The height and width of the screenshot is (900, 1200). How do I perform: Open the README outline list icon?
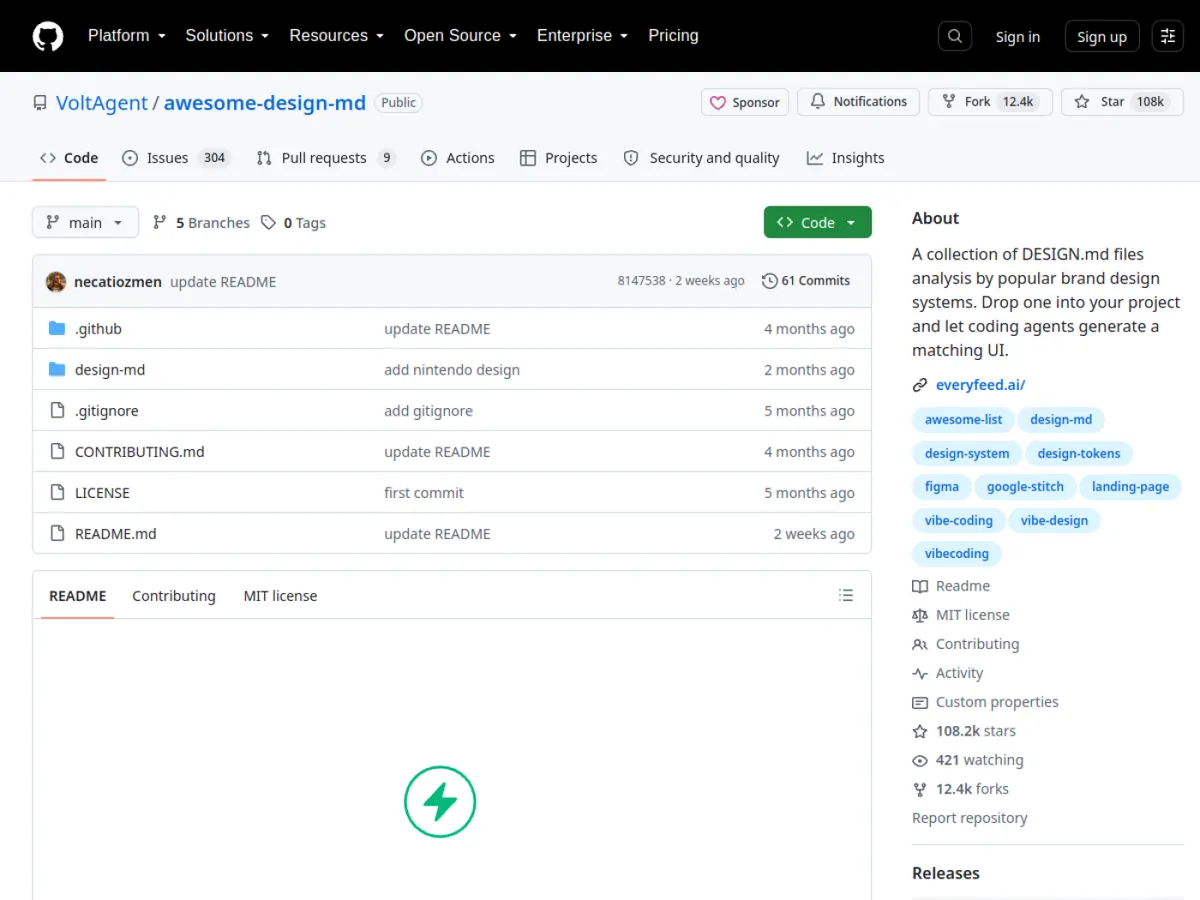[846, 596]
